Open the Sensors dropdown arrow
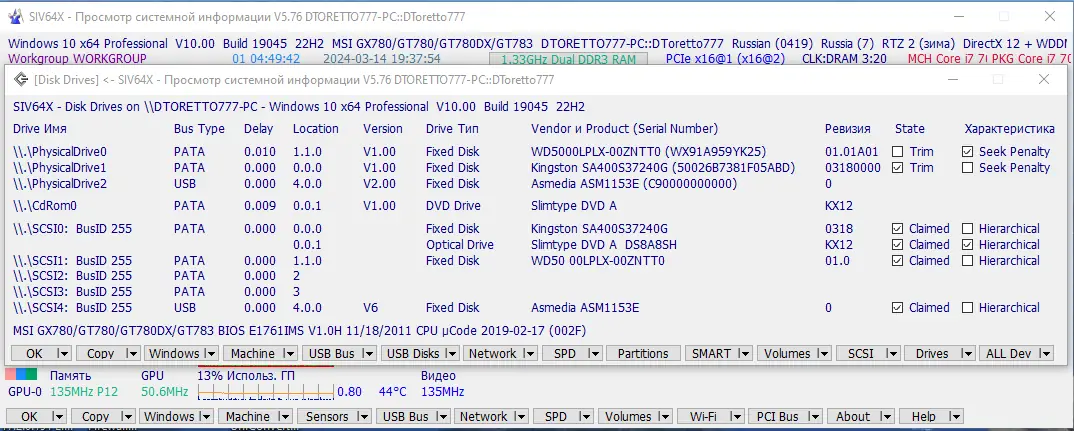The height and width of the screenshot is (431, 1074). click(363, 416)
